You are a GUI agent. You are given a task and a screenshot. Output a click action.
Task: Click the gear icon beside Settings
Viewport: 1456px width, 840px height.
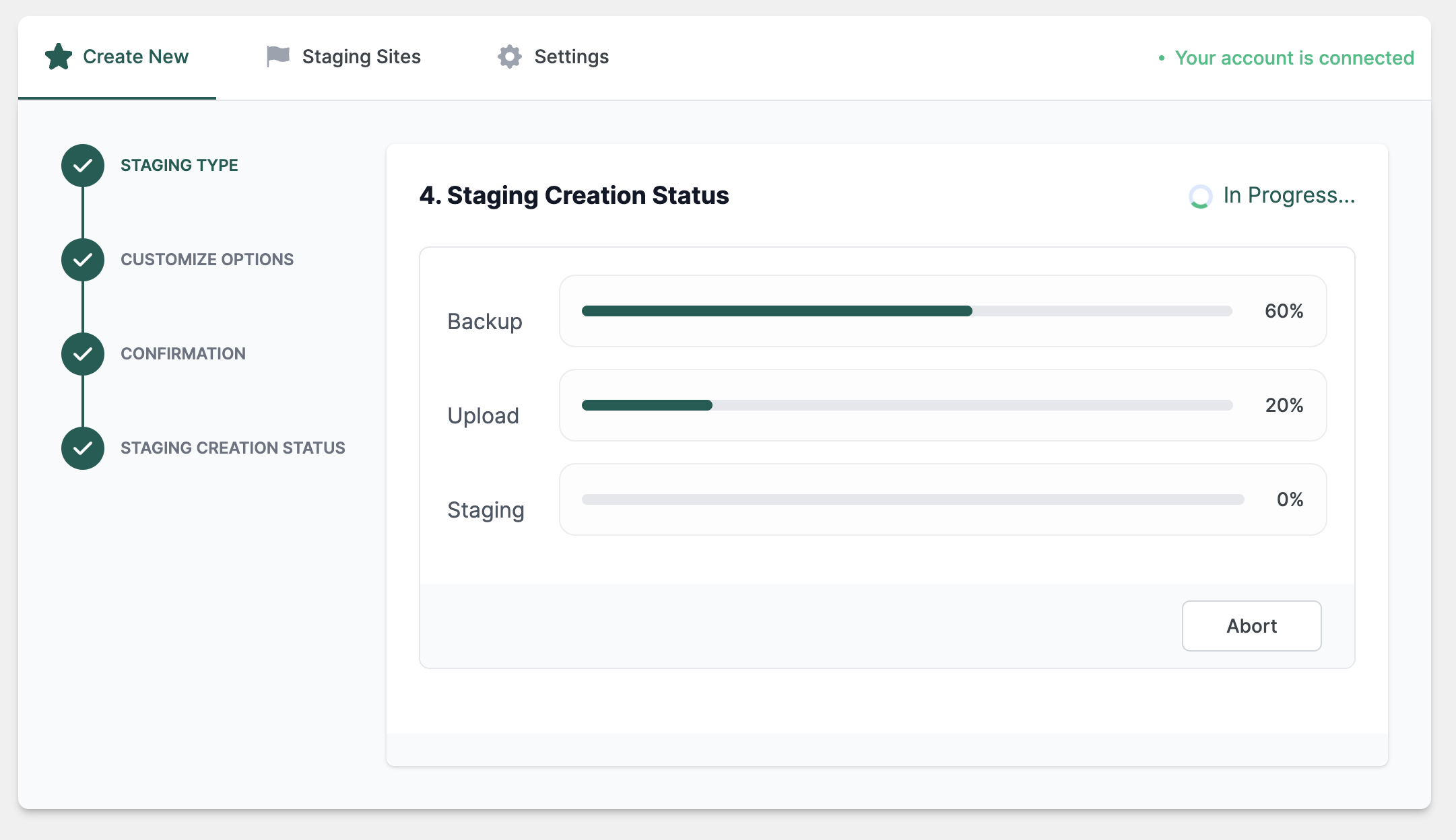[x=509, y=57]
